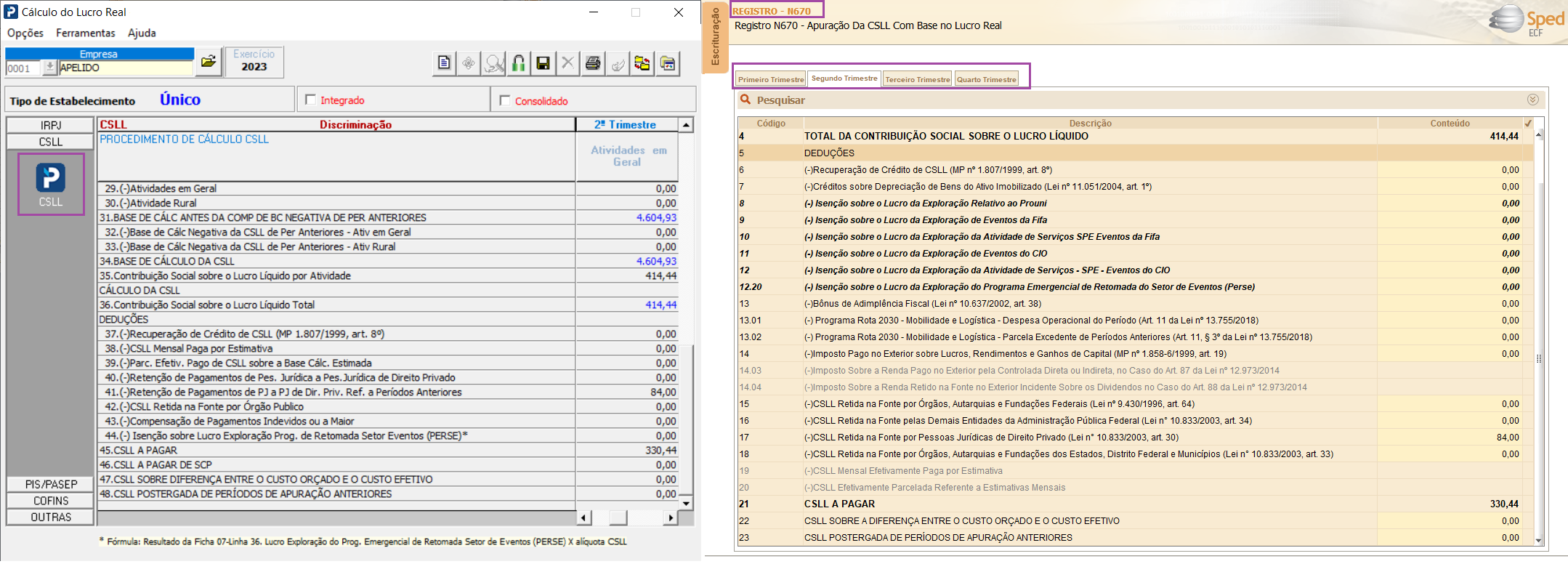Click the greyed magnifier search toolbar icon
This screenshot has height=564, width=1568.
(x=493, y=64)
